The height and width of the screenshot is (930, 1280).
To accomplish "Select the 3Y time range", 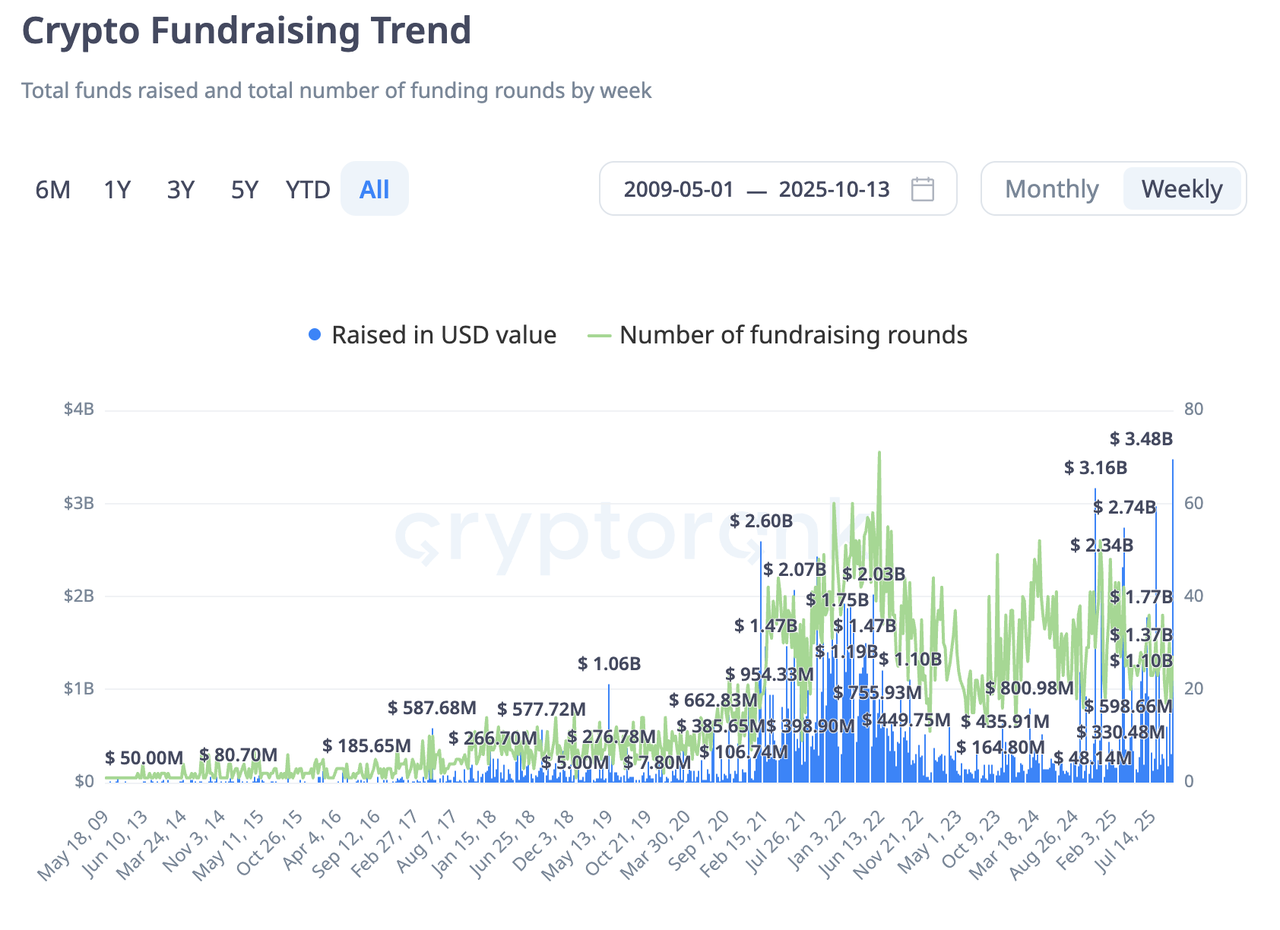I will [180, 189].
